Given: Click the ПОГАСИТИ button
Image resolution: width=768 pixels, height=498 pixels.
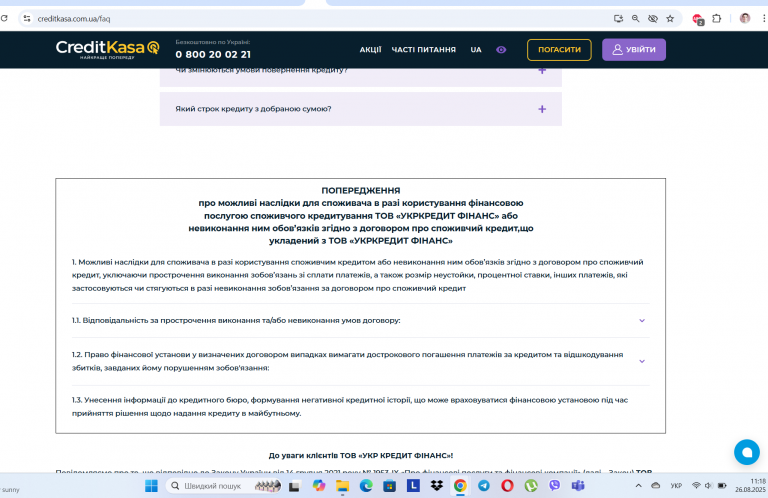Looking at the screenshot, I should click(559, 49).
